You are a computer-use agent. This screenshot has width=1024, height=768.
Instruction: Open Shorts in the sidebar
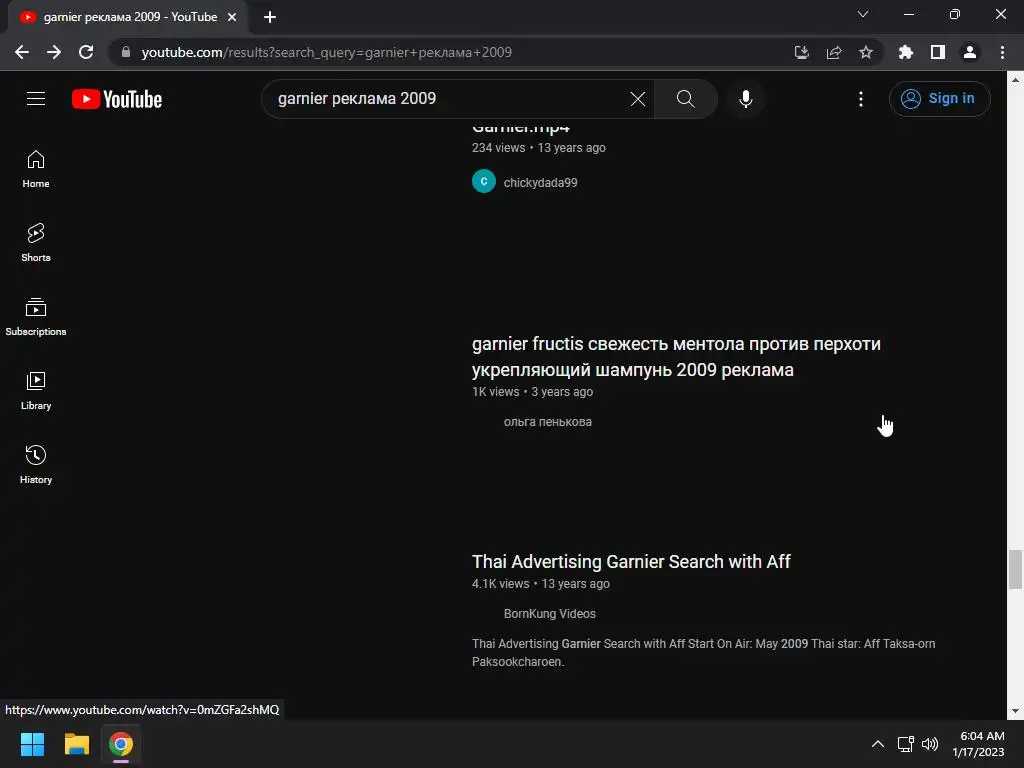(36, 243)
